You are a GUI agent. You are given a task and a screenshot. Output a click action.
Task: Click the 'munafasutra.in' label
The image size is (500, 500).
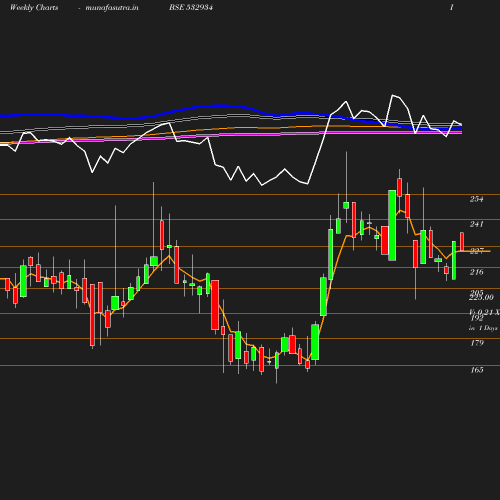pyautogui.click(x=112, y=8)
